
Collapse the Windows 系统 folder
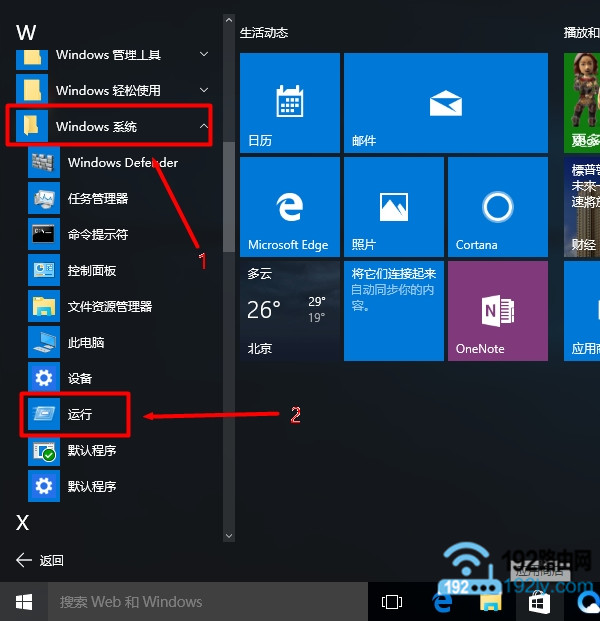(x=204, y=126)
